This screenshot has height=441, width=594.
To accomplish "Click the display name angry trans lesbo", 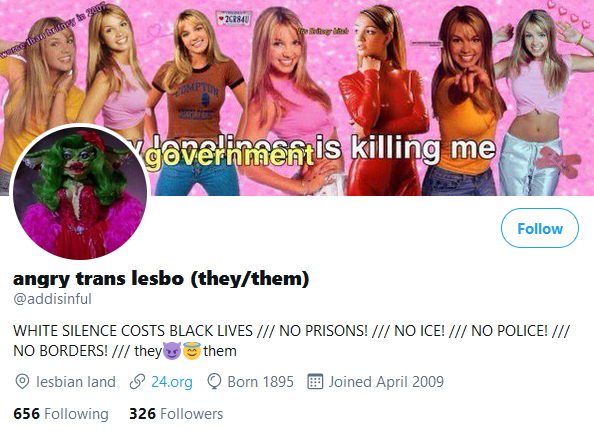I will click(x=161, y=278).
